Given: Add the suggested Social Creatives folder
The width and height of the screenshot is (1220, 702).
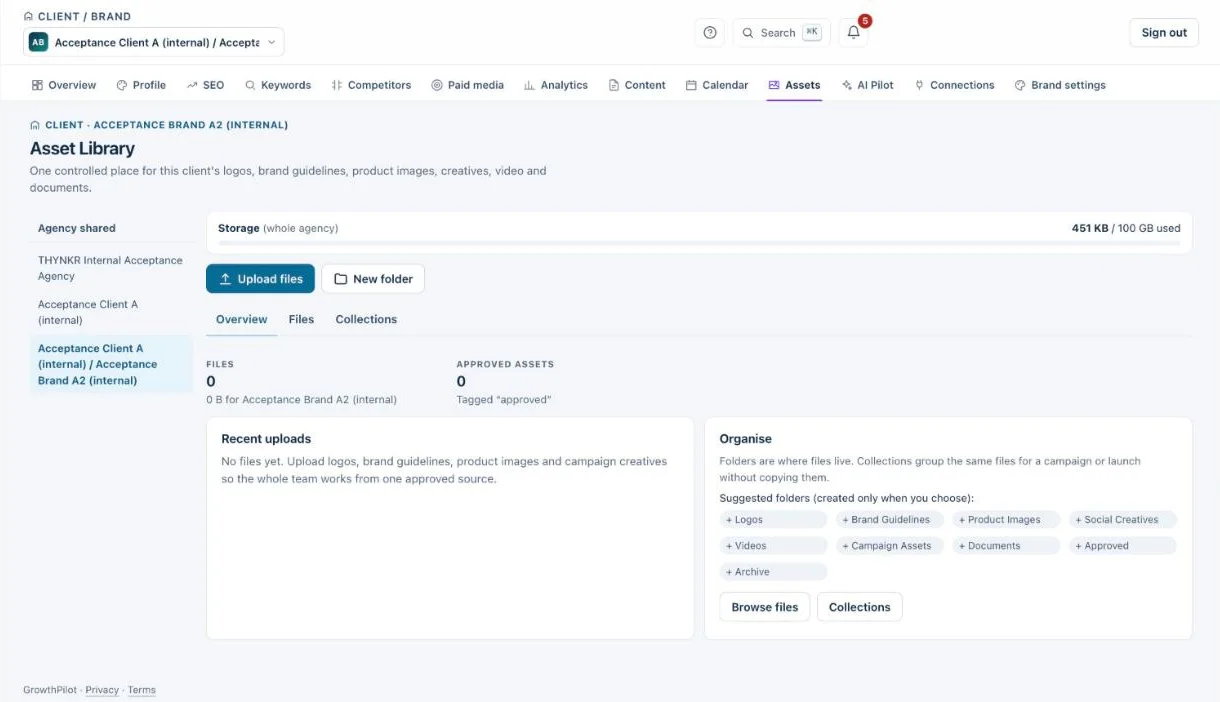Looking at the screenshot, I should pyautogui.click(x=1123, y=520).
